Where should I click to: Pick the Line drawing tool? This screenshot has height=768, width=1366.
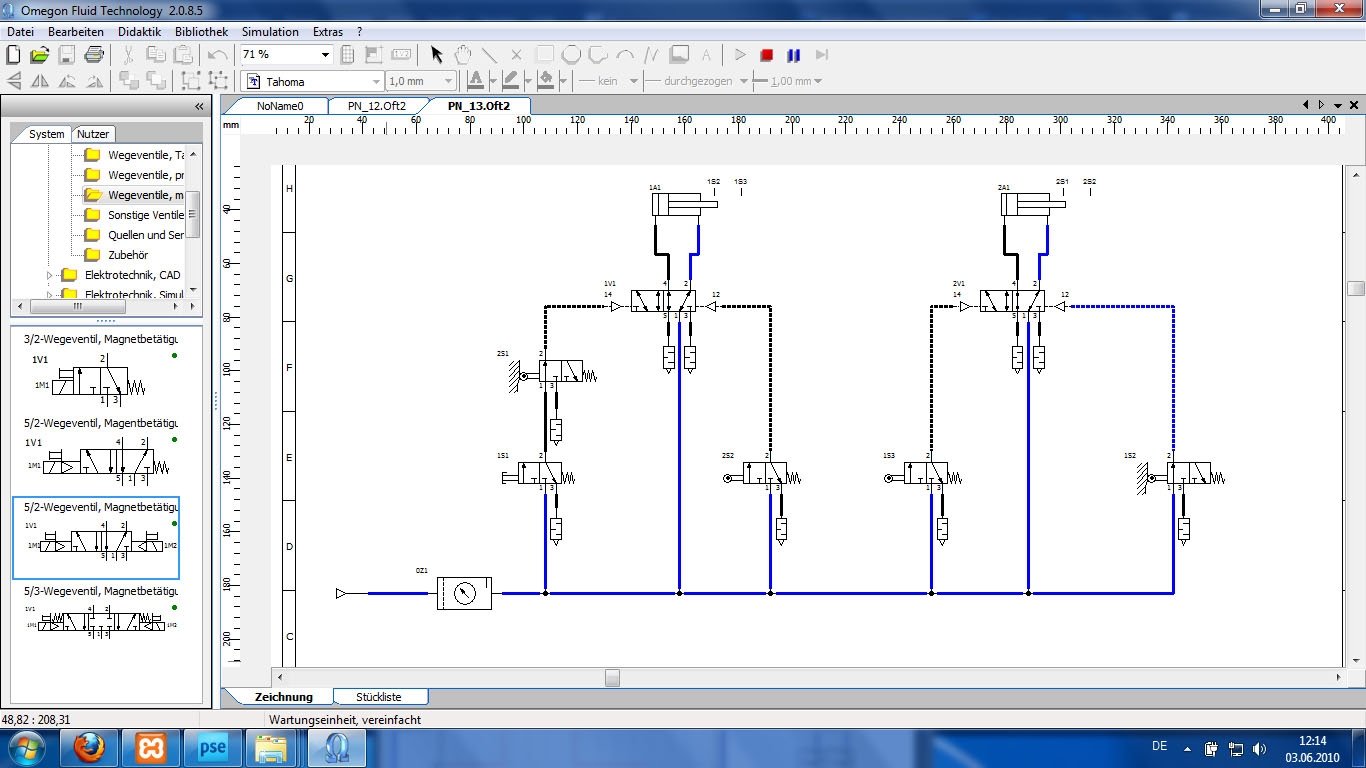pyautogui.click(x=488, y=55)
